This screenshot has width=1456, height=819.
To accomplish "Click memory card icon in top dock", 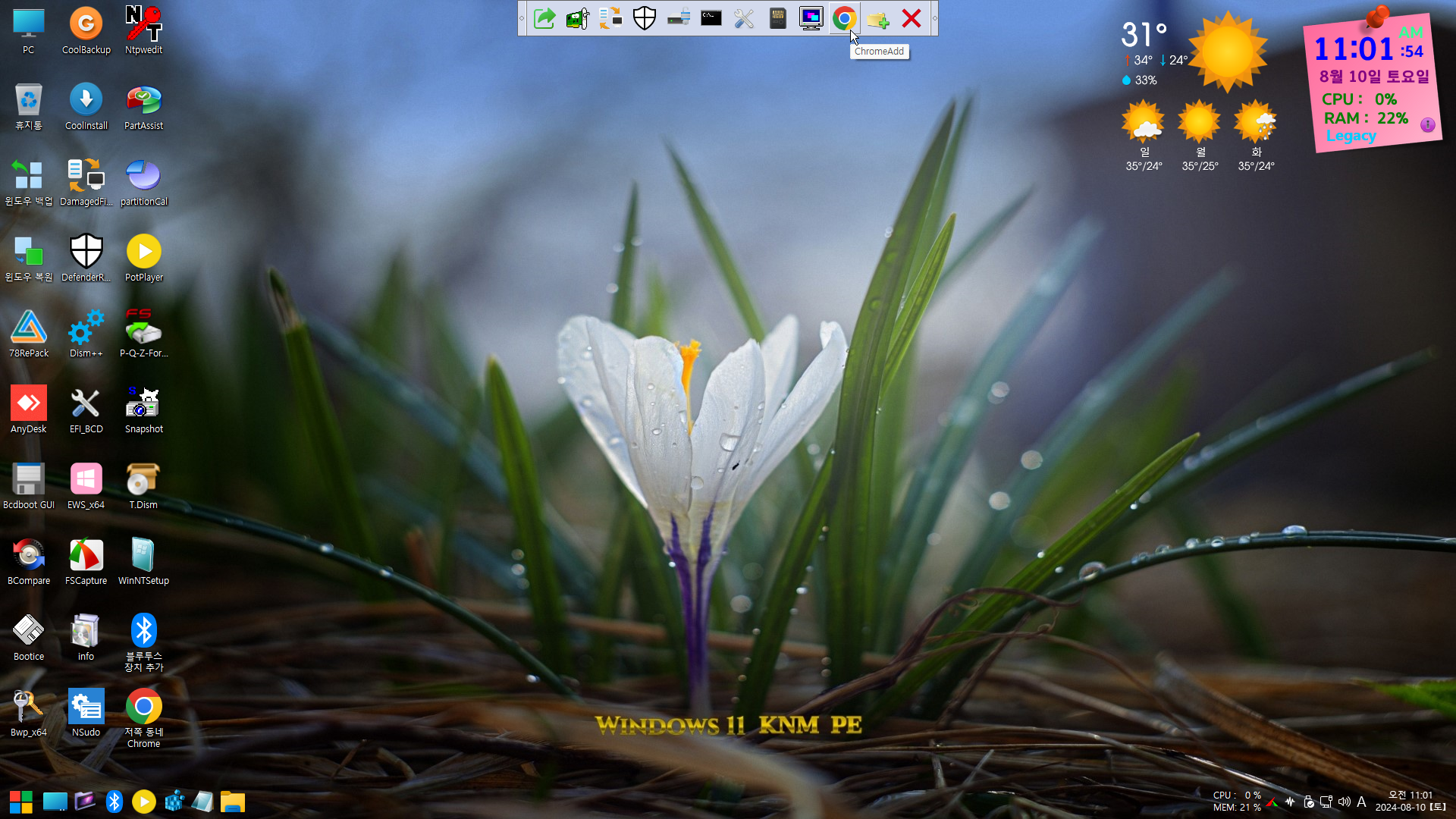I will tap(778, 18).
